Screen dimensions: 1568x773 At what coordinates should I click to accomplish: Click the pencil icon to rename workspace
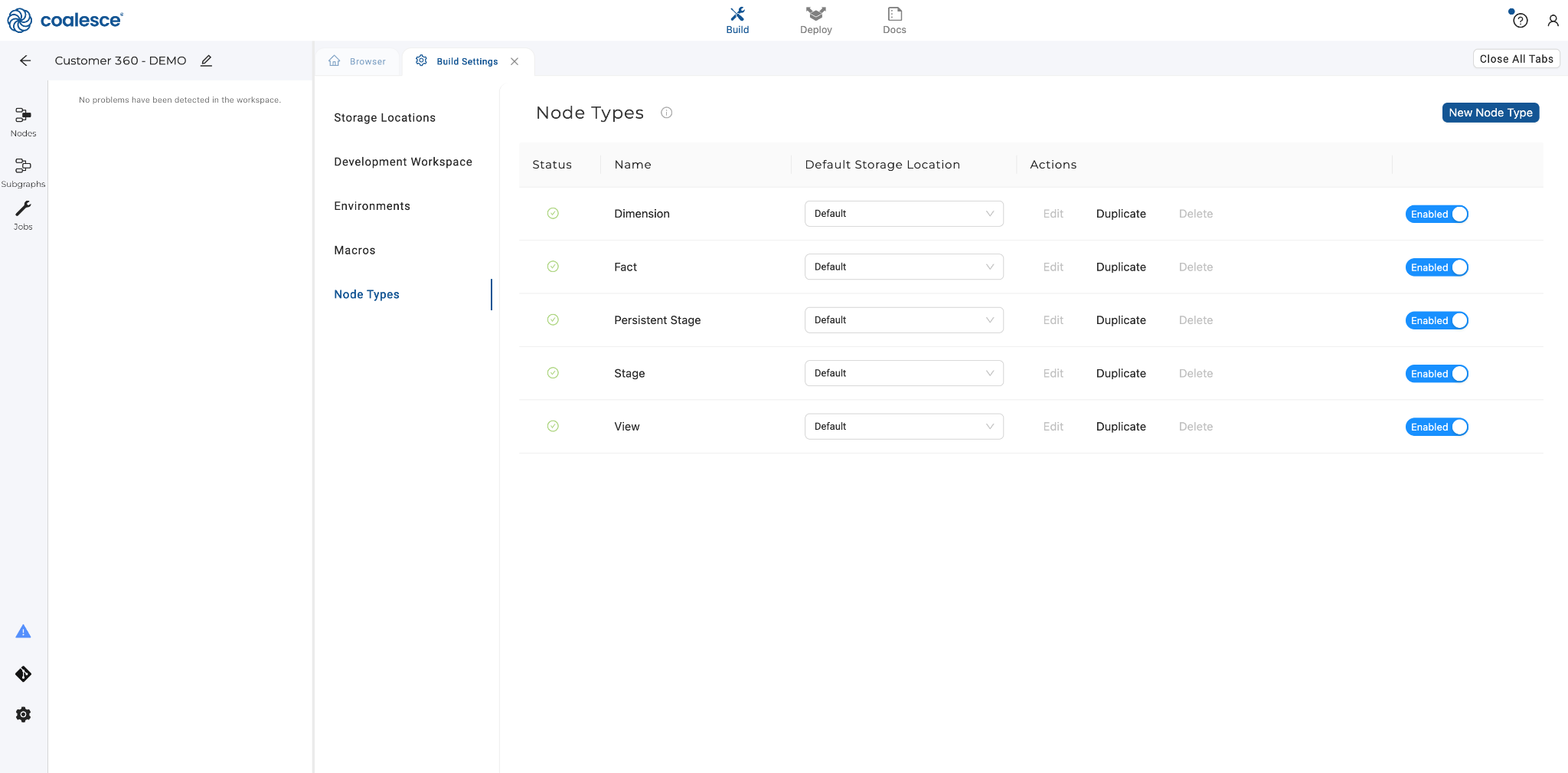[206, 61]
